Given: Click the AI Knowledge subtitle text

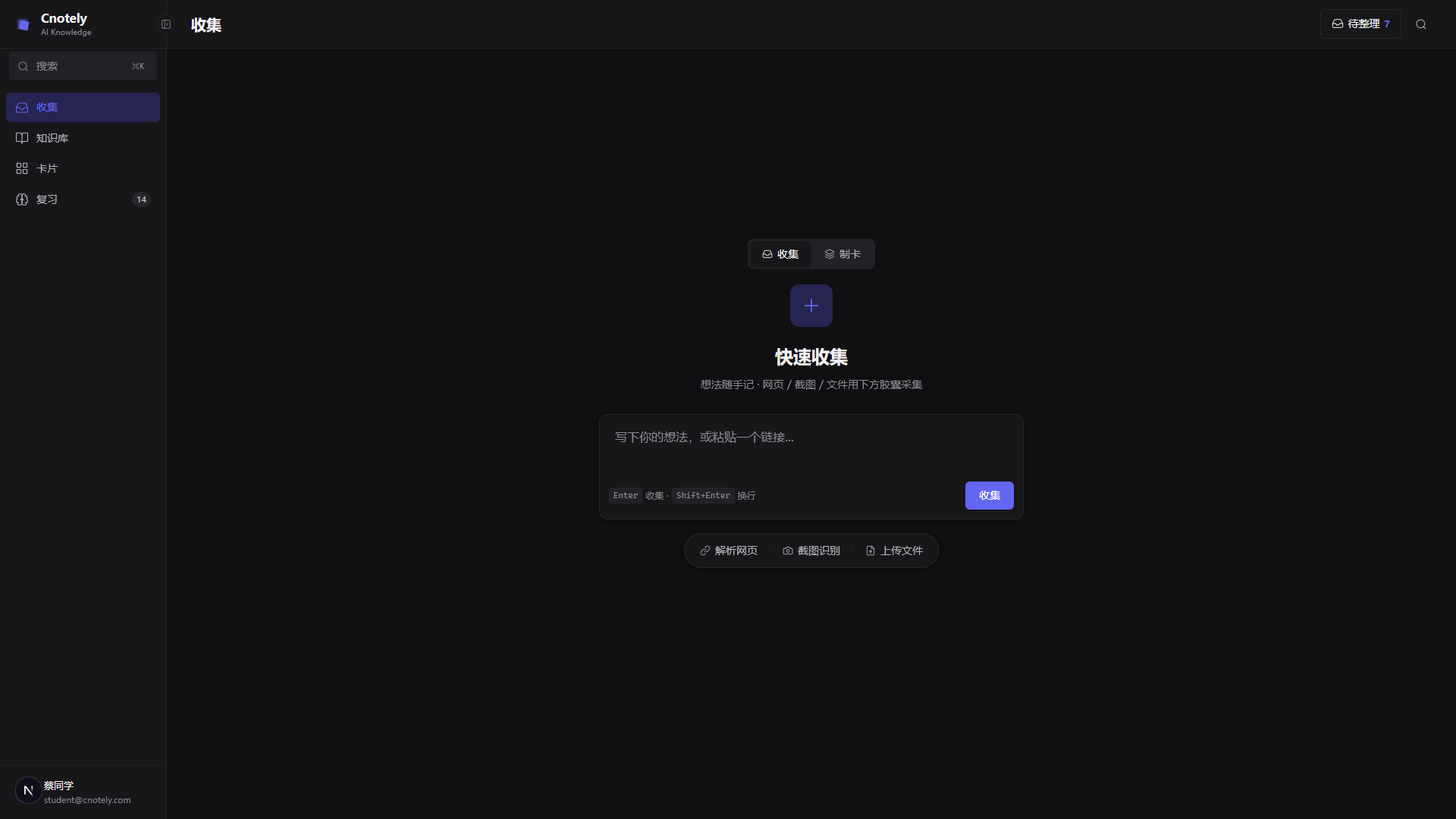Looking at the screenshot, I should (x=66, y=33).
